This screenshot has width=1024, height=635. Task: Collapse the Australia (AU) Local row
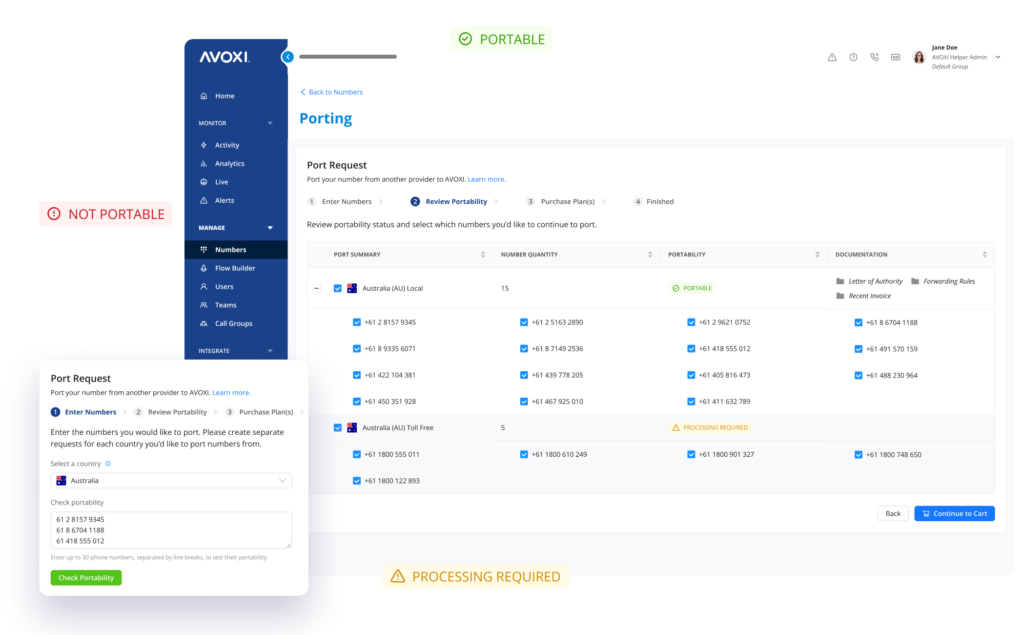[x=317, y=288]
